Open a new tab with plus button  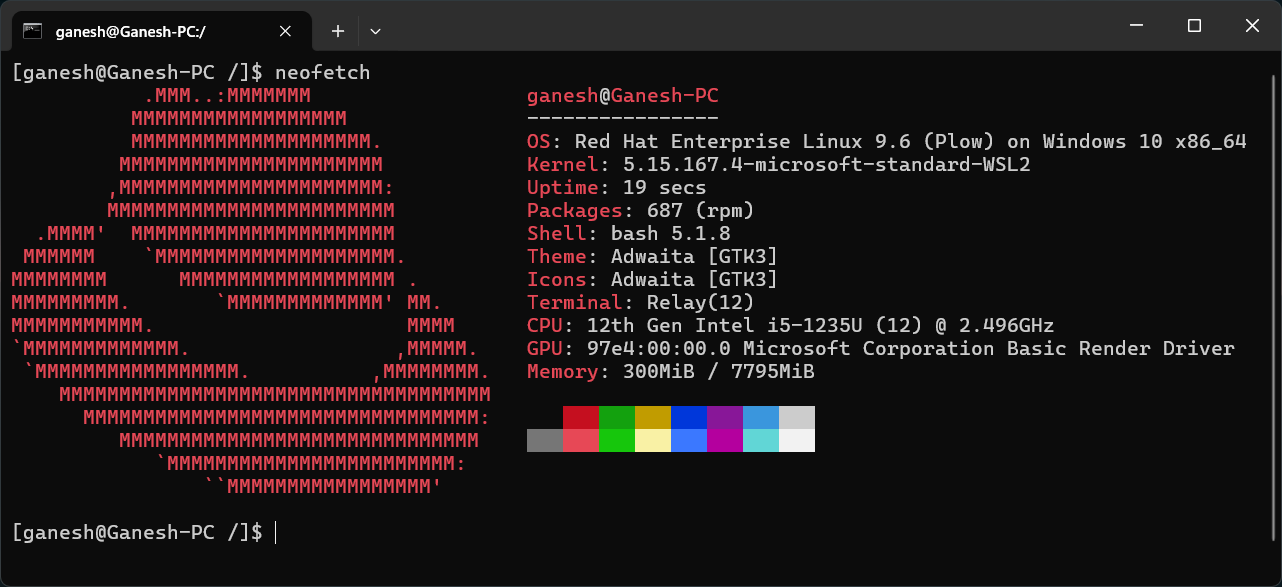pos(338,31)
